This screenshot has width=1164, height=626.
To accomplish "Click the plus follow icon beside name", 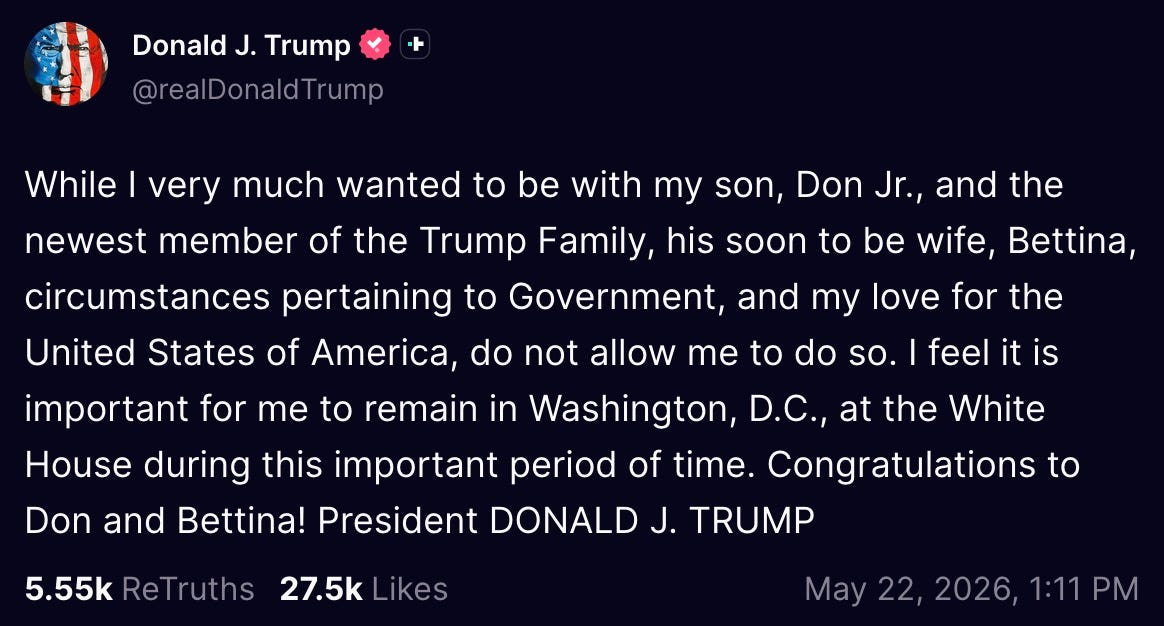I will pyautogui.click(x=415, y=45).
